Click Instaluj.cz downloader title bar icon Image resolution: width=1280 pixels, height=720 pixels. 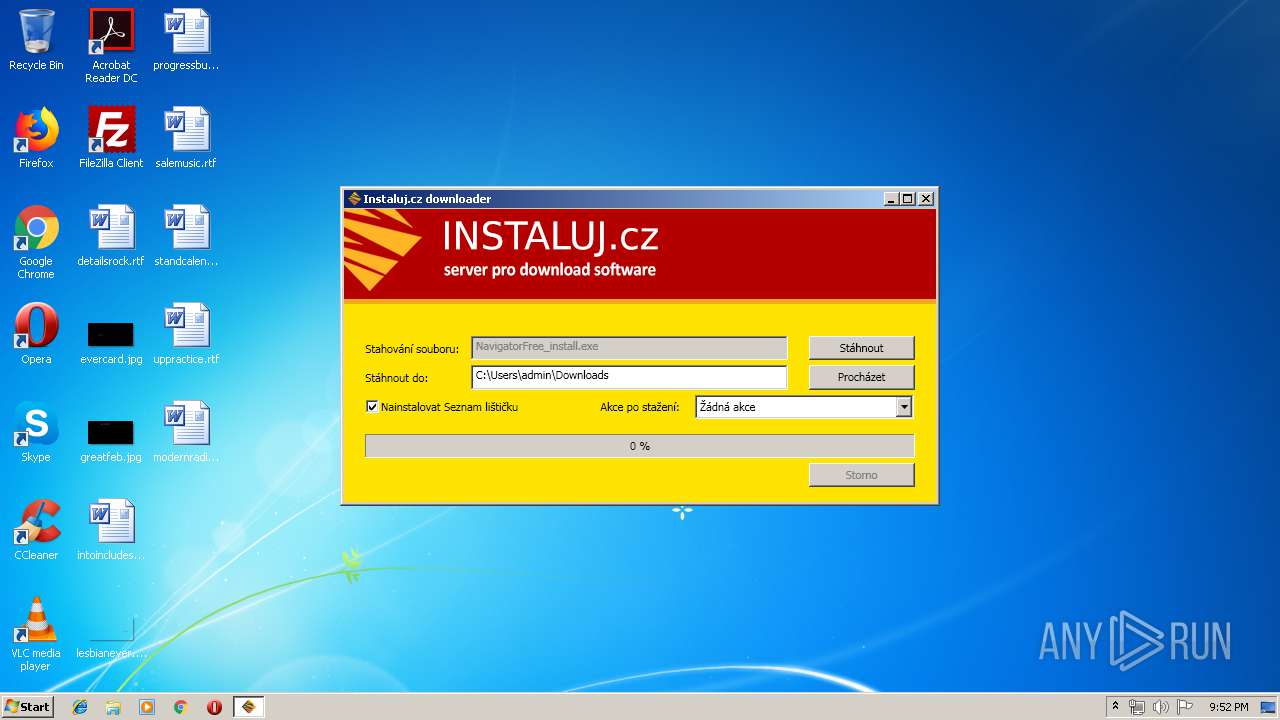(x=354, y=199)
